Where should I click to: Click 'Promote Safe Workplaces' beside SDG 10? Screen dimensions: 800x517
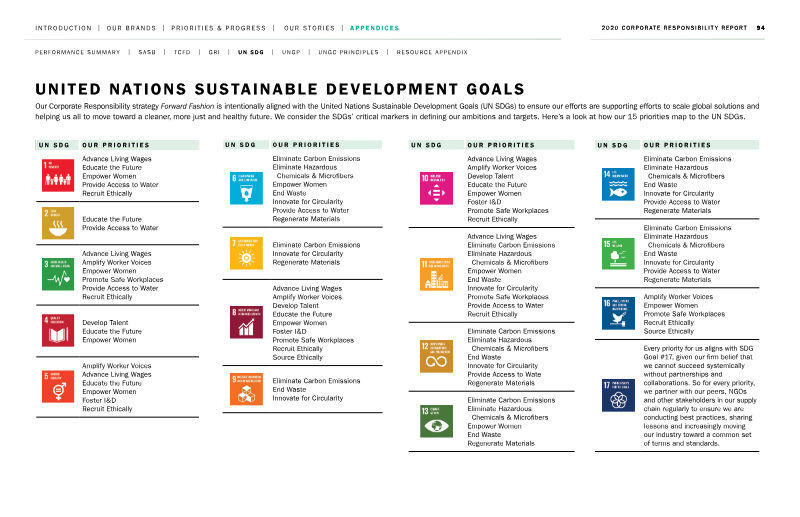pos(508,210)
